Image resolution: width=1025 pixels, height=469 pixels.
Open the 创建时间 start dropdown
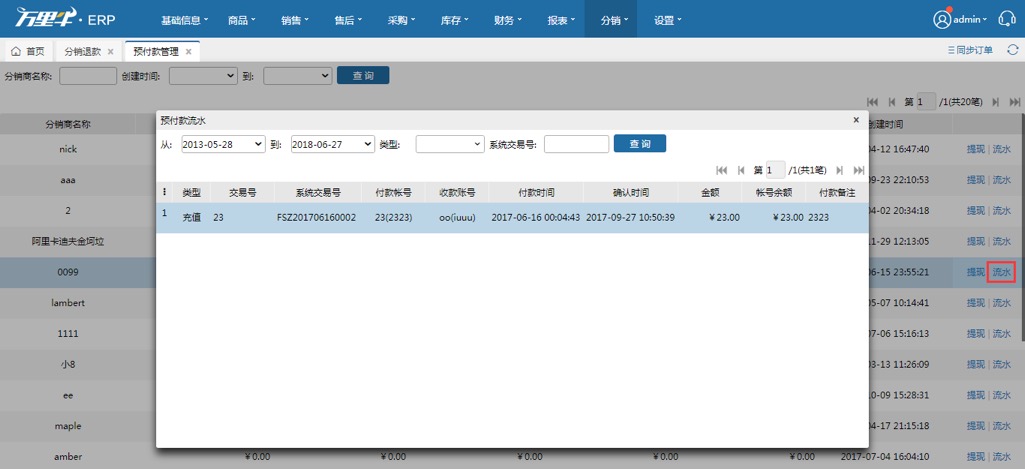coord(203,76)
